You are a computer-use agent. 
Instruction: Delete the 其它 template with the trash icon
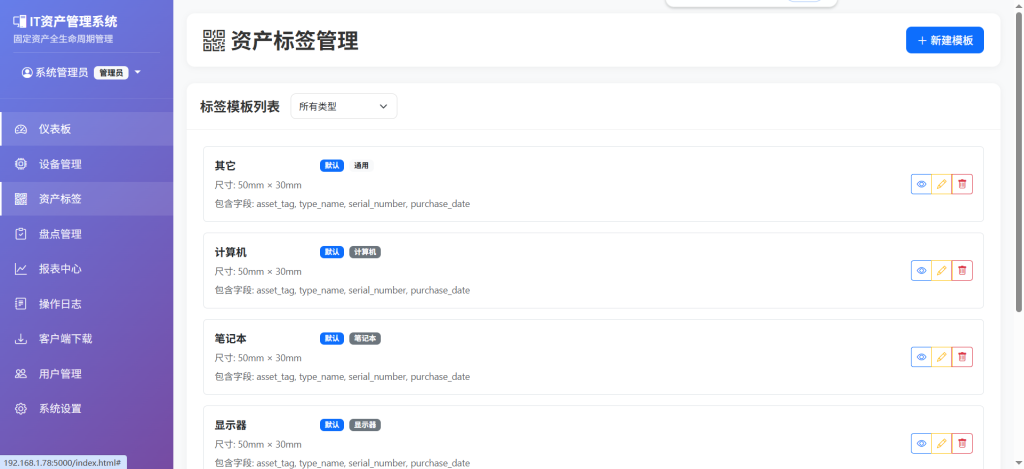[x=962, y=184]
